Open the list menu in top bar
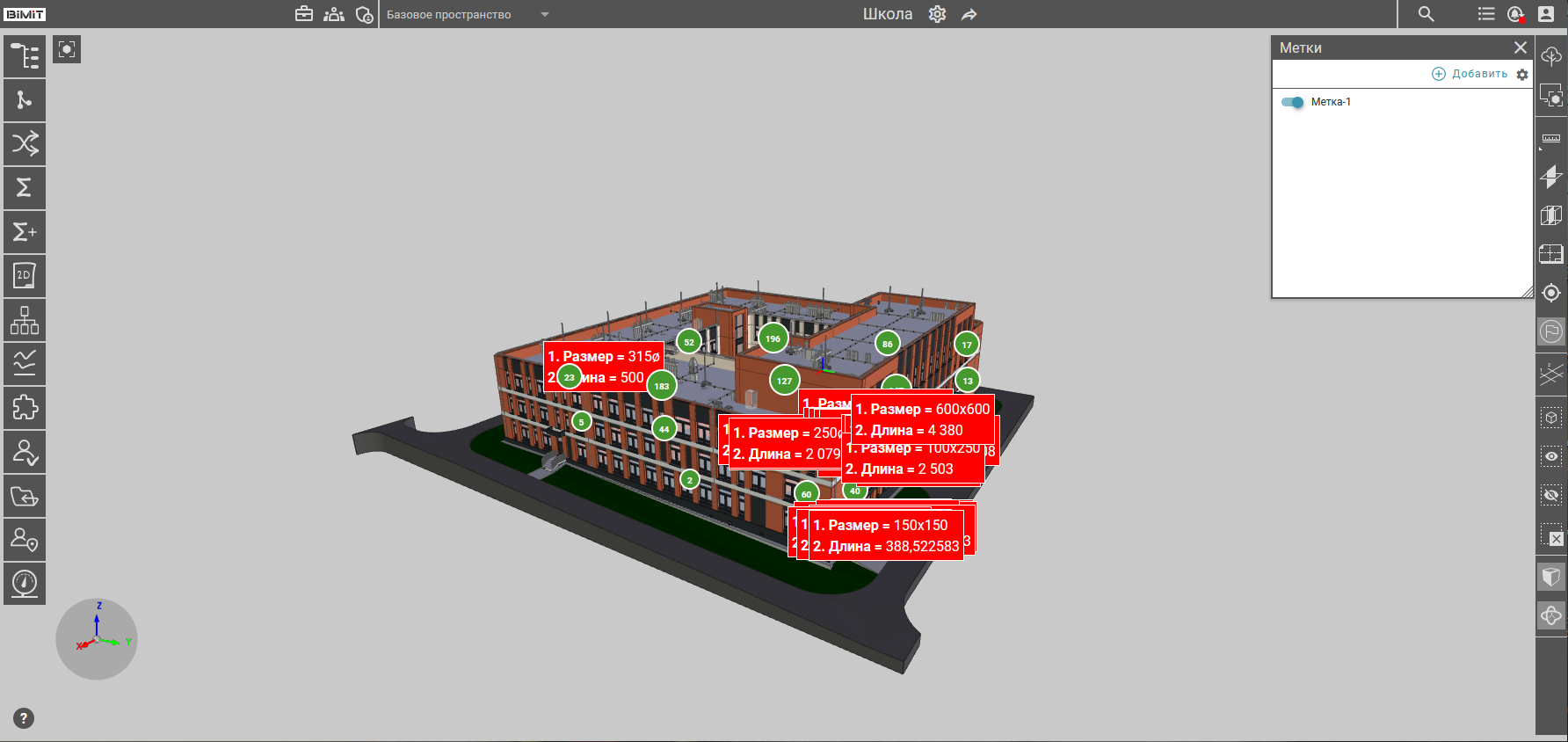The height and width of the screenshot is (742, 1568). coord(1485,14)
